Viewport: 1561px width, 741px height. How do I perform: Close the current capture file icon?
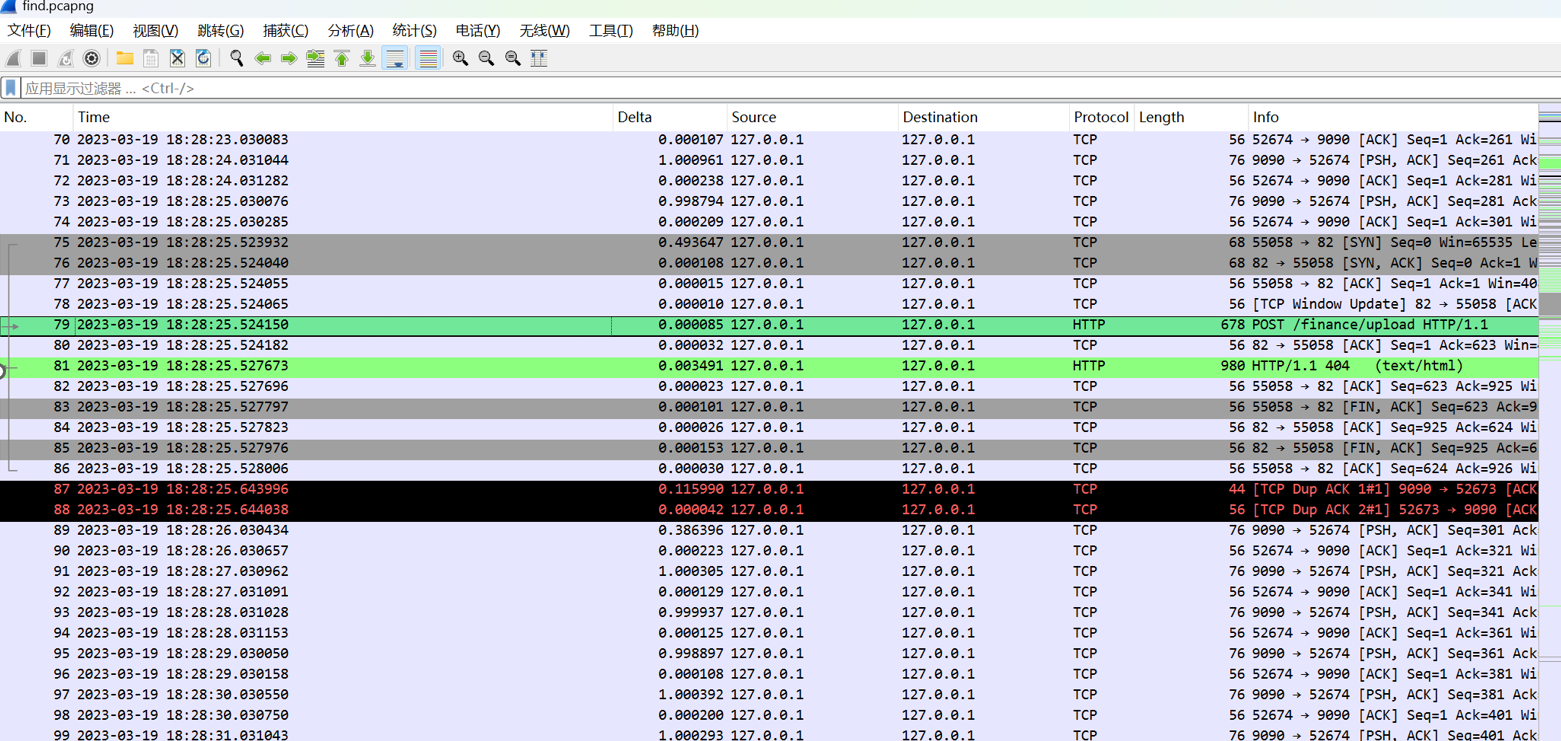(x=177, y=59)
